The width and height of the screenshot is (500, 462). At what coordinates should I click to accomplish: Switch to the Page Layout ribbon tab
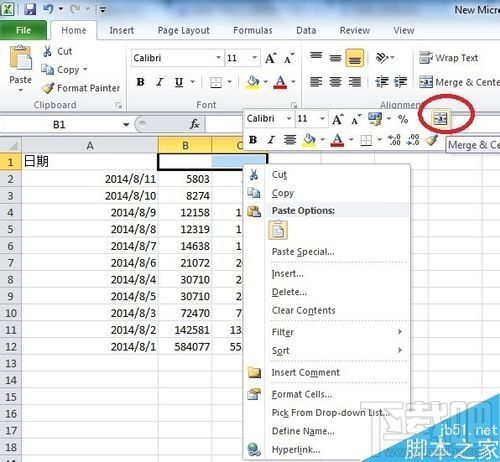pyautogui.click(x=183, y=30)
